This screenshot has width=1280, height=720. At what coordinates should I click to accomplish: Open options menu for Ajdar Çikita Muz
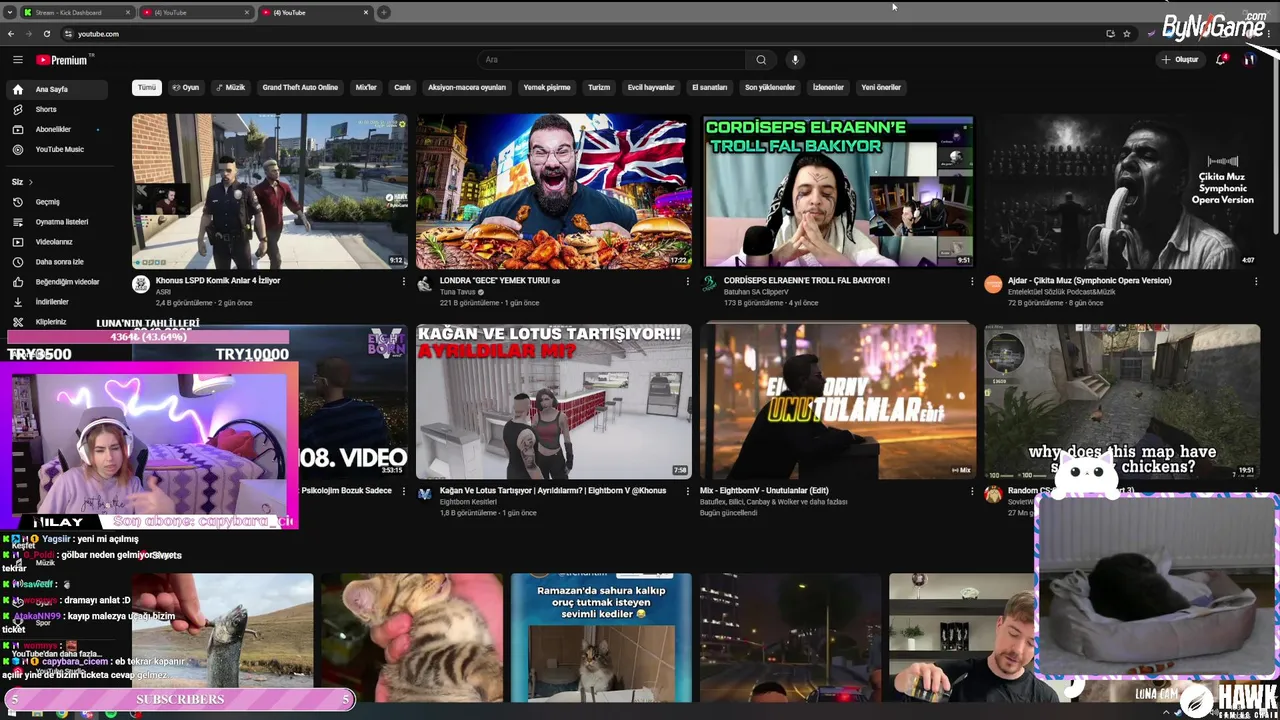1256,282
